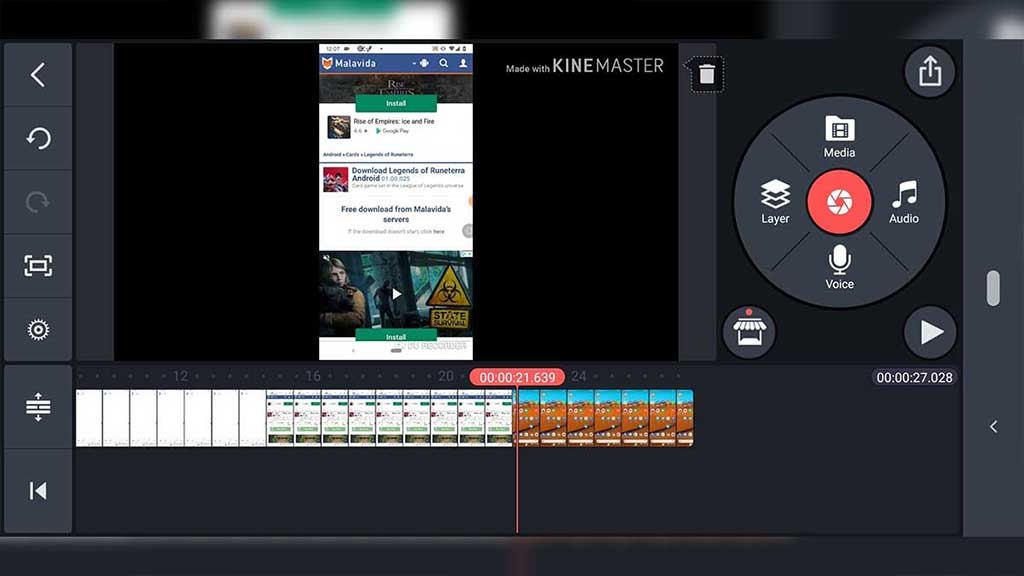Record a Voice over
This screenshot has width=1024, height=576.
click(839, 267)
